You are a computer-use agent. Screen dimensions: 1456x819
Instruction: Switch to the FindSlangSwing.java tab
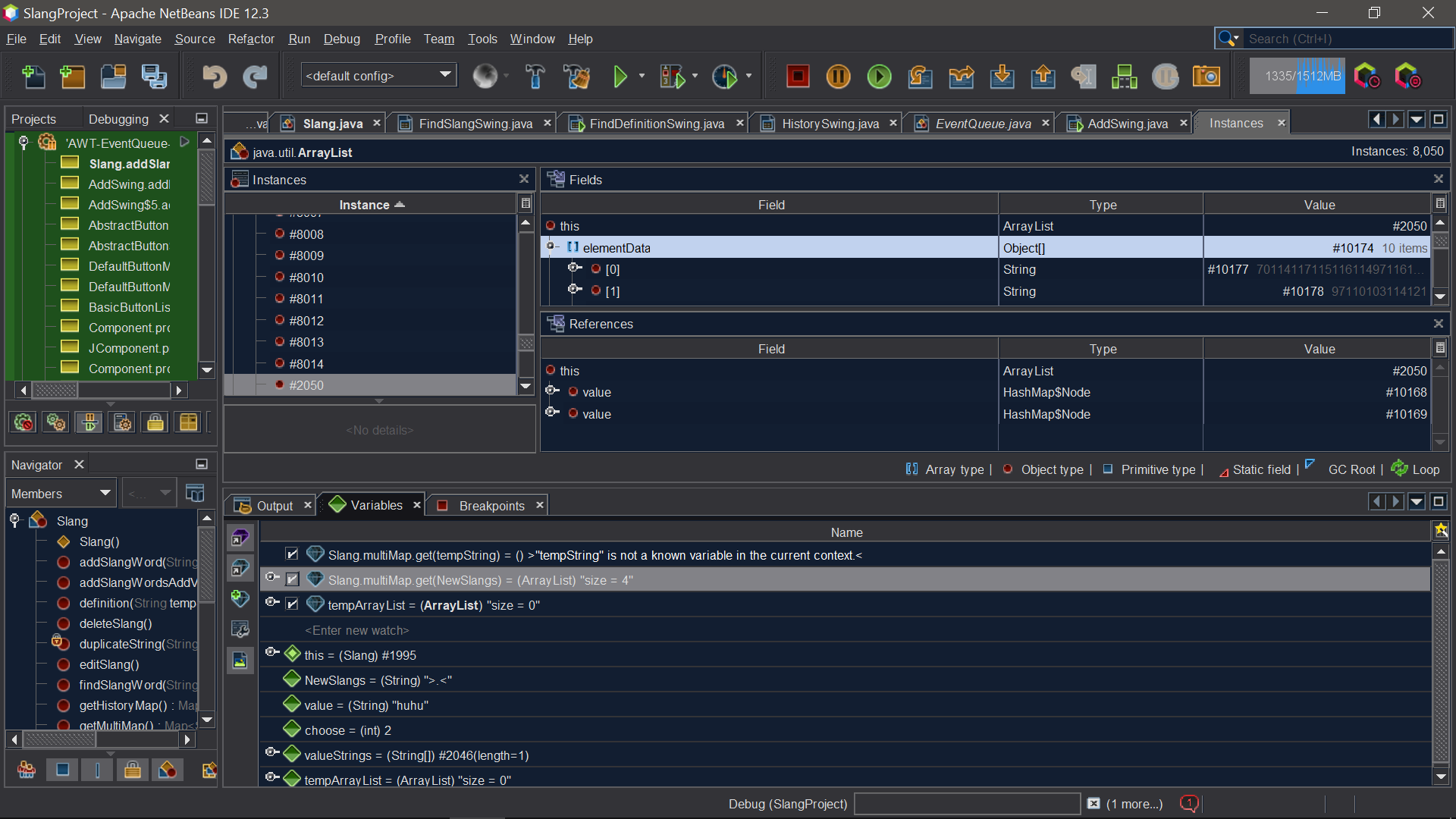click(x=475, y=124)
